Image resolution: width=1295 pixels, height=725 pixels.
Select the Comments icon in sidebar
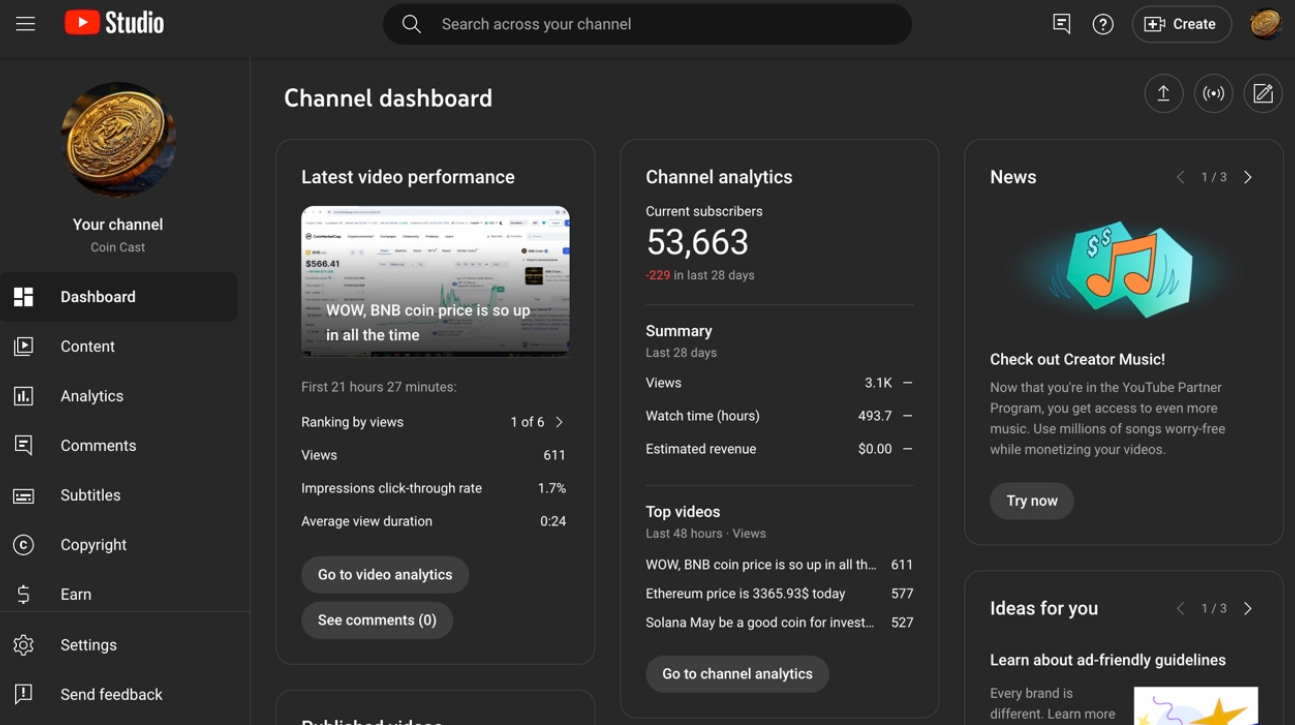[x=24, y=445]
